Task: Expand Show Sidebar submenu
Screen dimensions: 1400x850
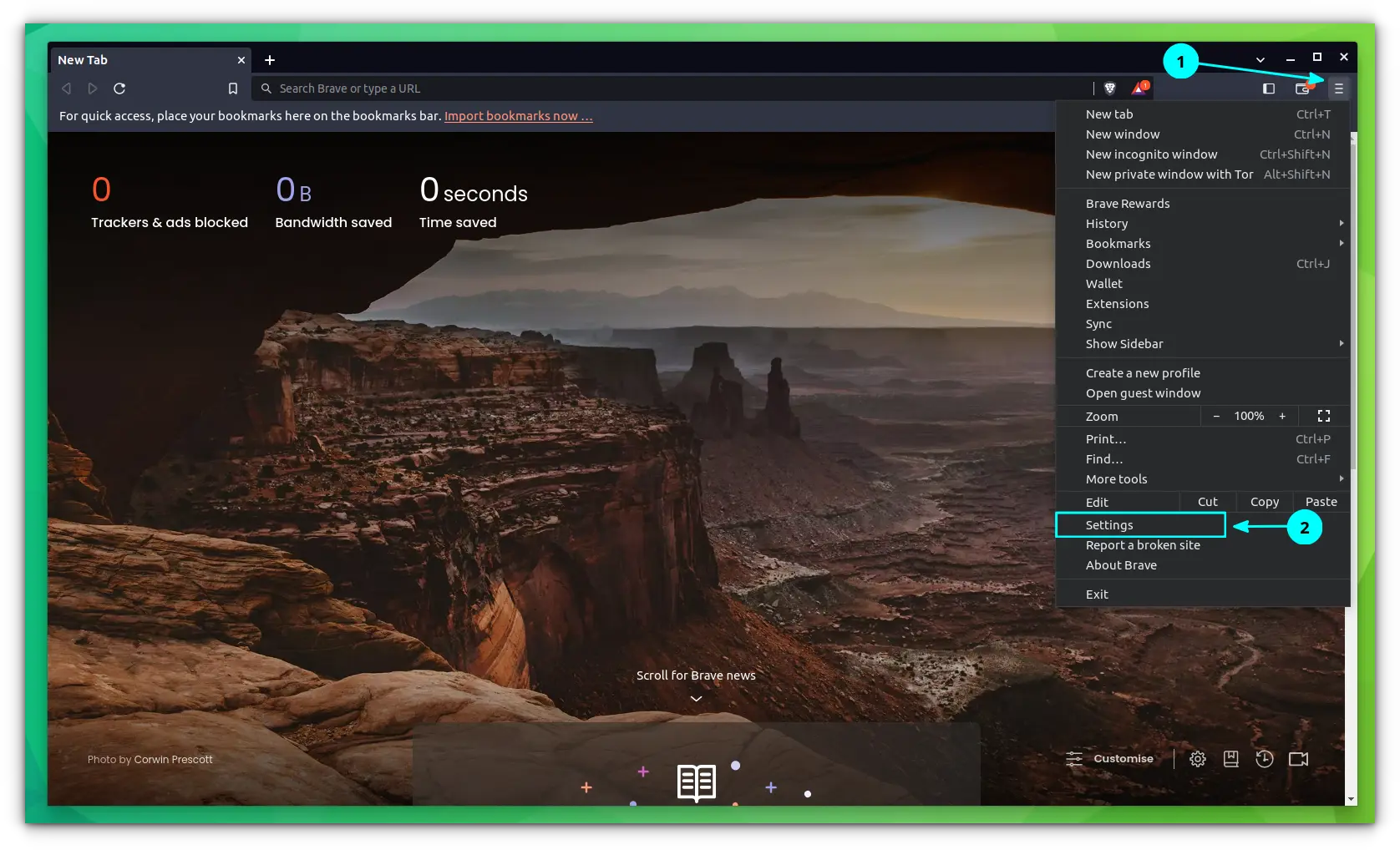Action: click(1203, 344)
